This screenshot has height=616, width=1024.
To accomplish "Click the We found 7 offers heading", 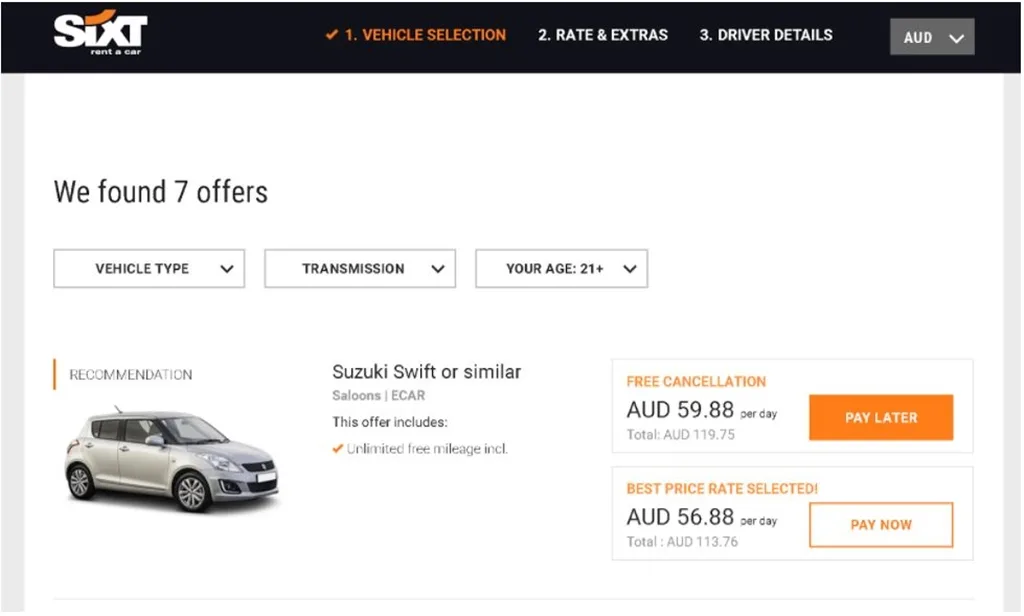I will 161,191.
